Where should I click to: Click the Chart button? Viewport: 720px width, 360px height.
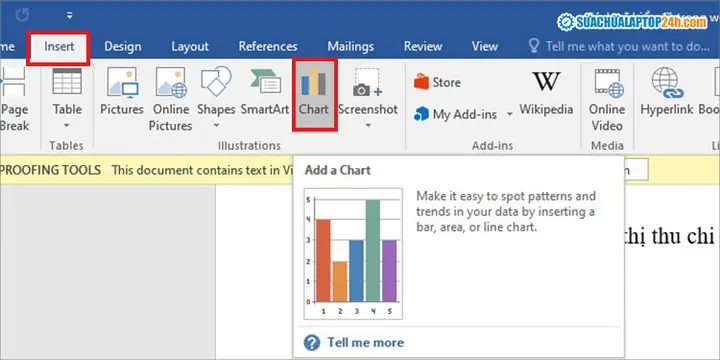314,94
